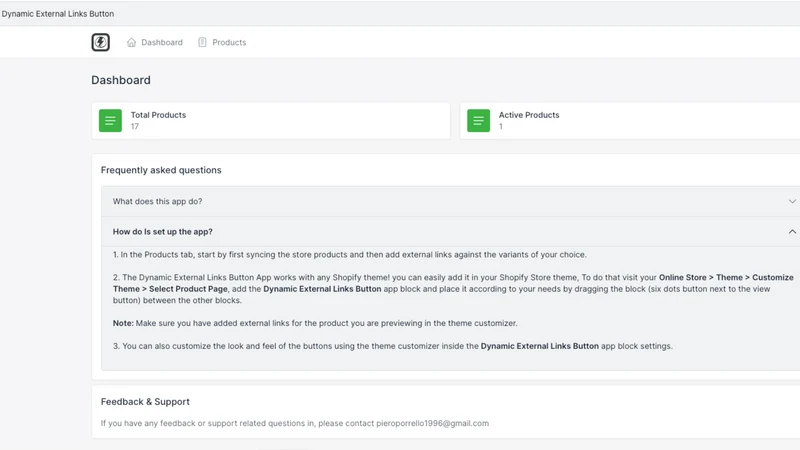Click the 'Online Store > Theme > Customize' bold text
800x450 pixels.
pyautogui.click(x=726, y=278)
